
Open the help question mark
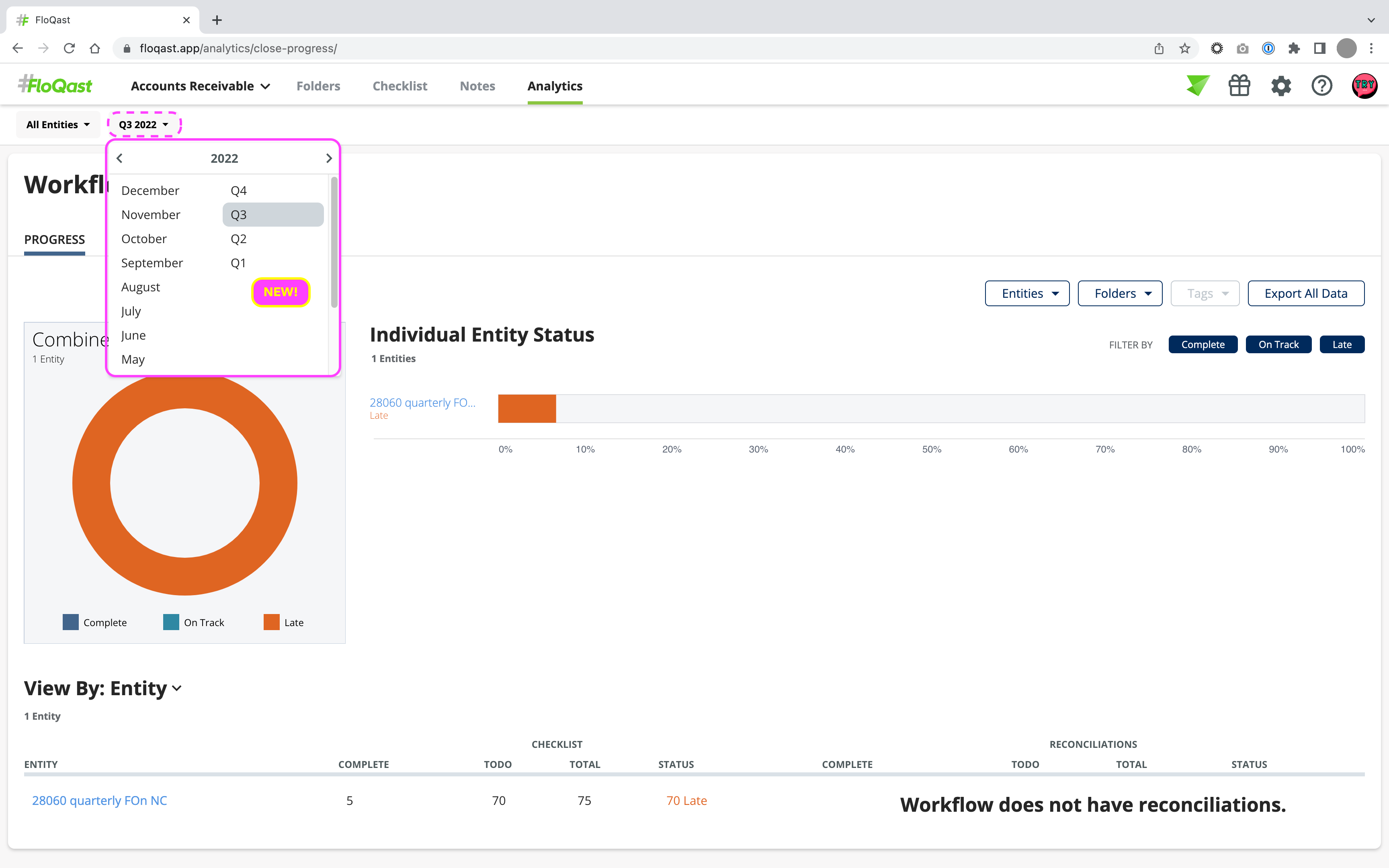click(x=1322, y=86)
